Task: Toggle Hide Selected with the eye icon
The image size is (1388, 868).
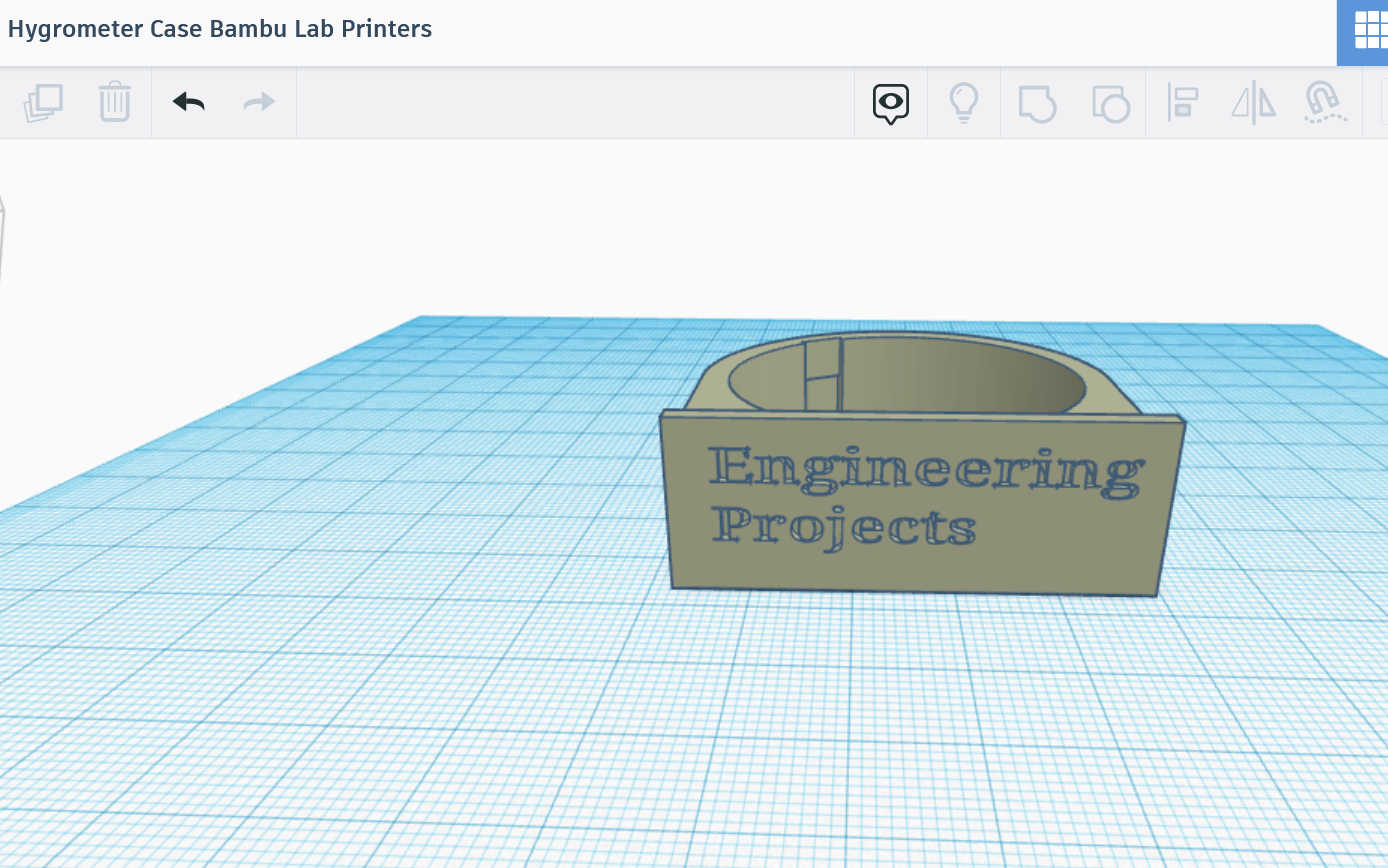Action: tap(890, 102)
